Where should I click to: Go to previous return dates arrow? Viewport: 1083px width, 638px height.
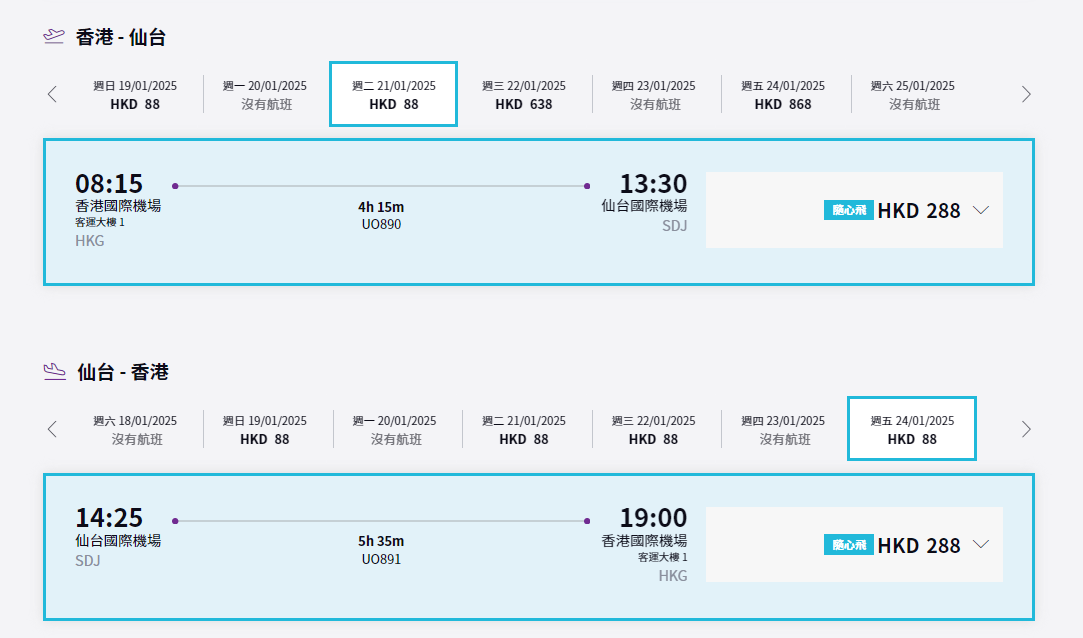(x=52, y=429)
